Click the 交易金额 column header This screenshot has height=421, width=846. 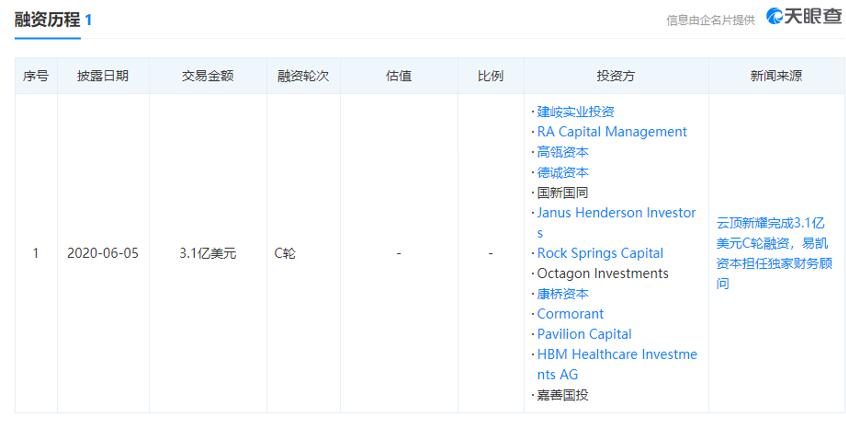click(x=208, y=76)
